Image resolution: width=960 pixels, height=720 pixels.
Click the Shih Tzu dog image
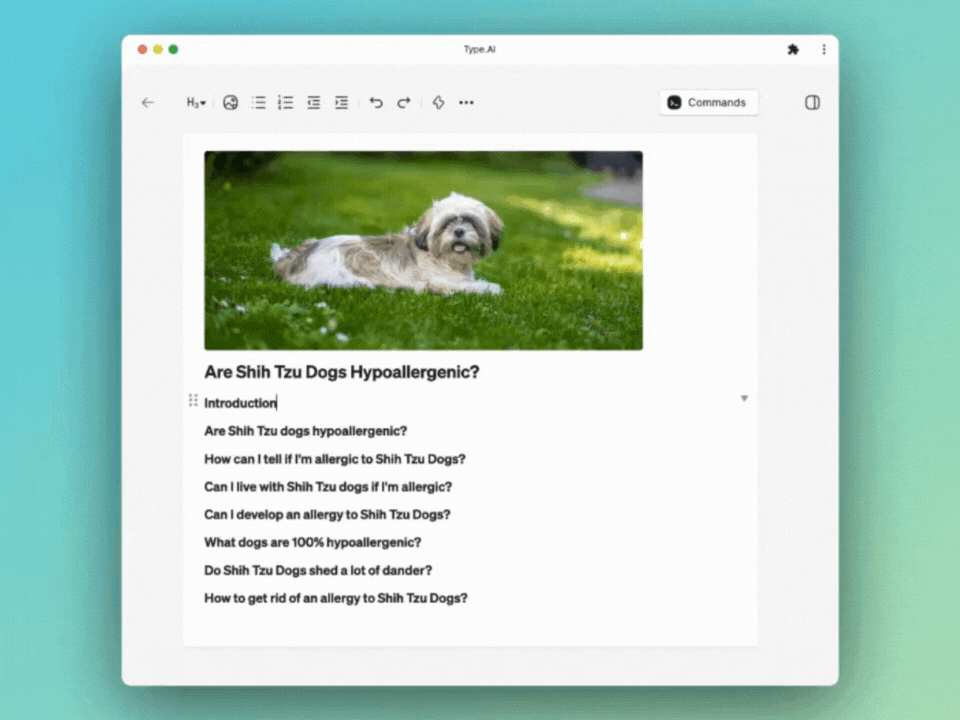pos(424,250)
